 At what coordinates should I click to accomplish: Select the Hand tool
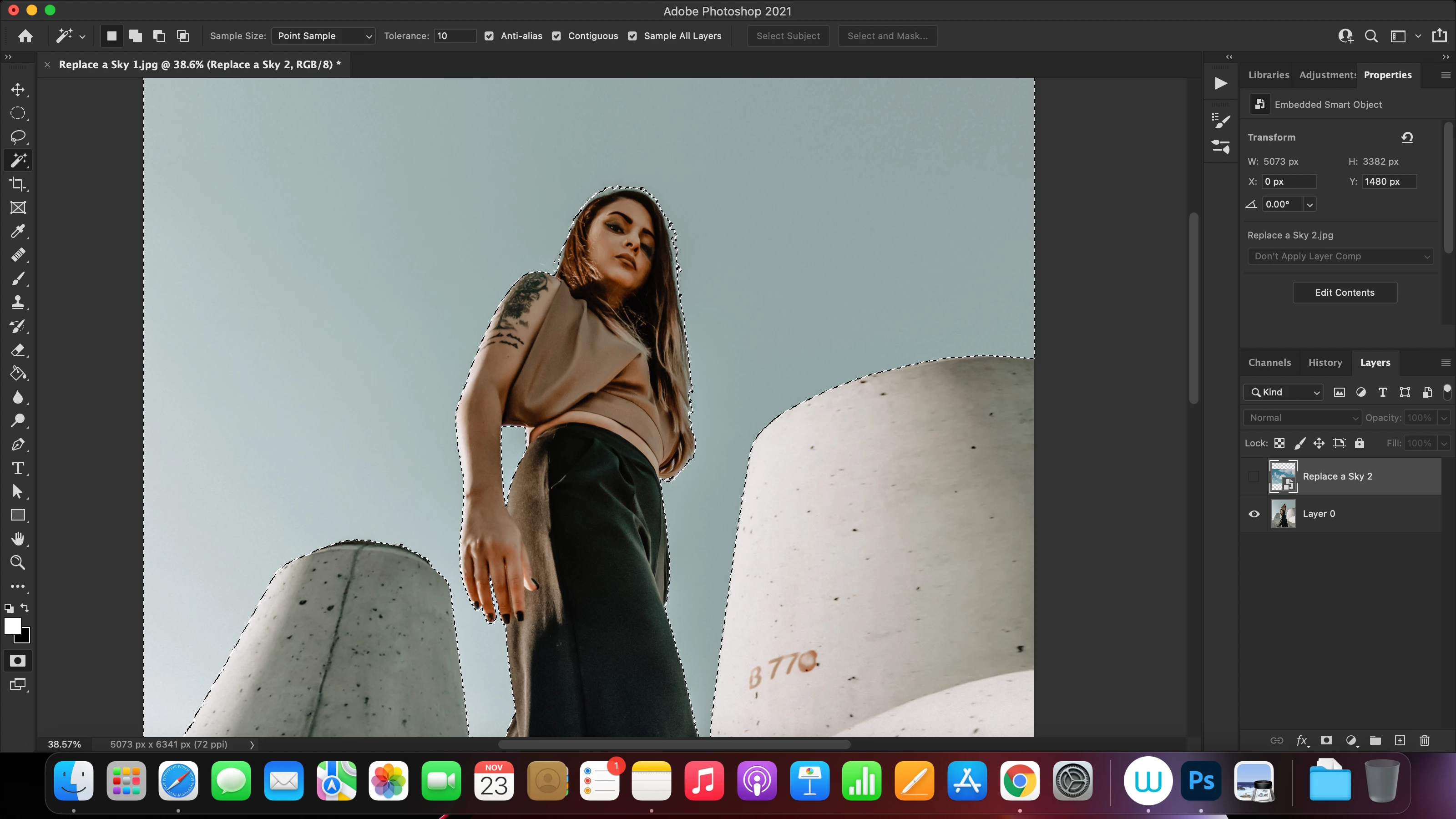[18, 539]
